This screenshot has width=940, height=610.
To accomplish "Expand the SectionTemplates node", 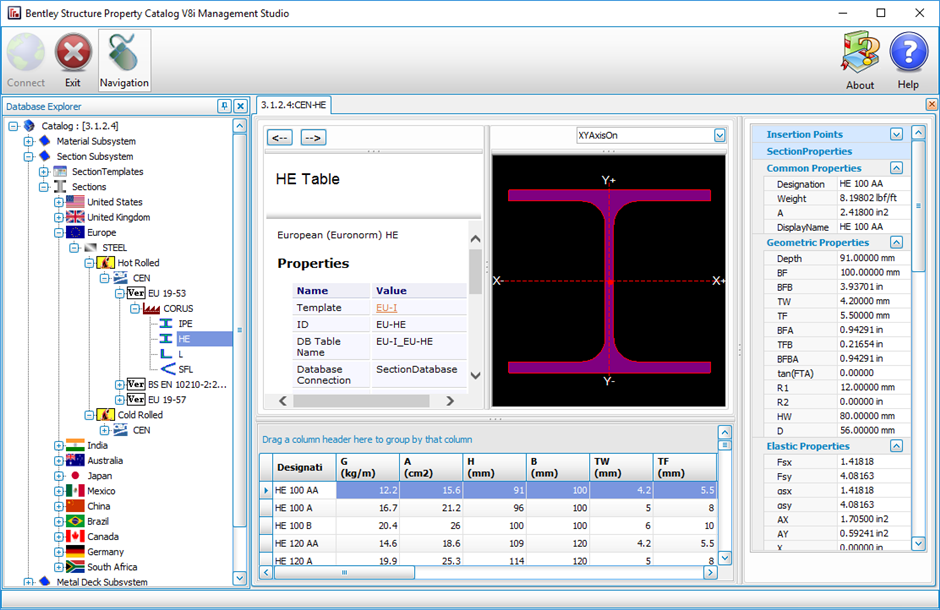I will (x=43, y=172).
